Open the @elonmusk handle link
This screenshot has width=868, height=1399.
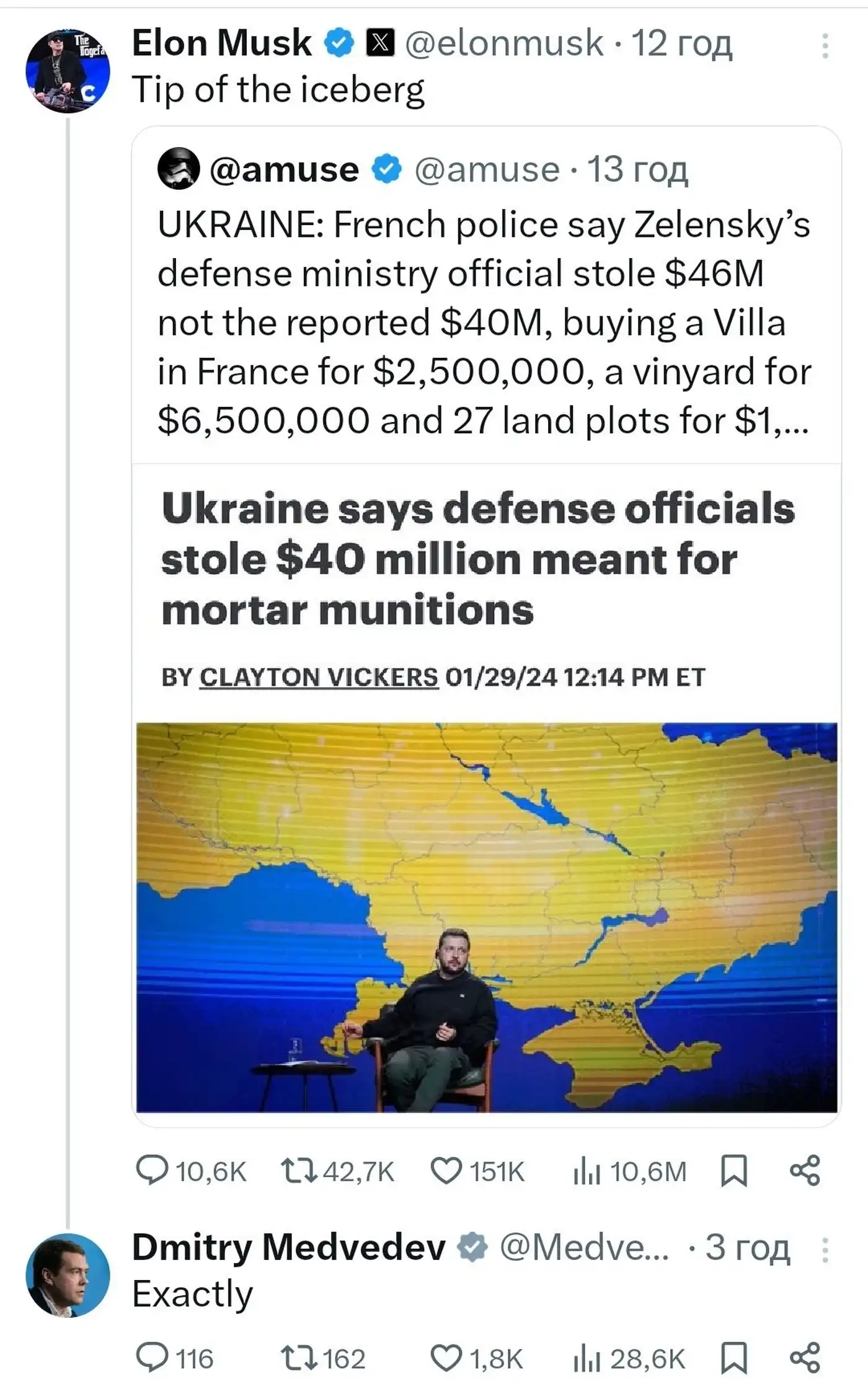point(503,43)
